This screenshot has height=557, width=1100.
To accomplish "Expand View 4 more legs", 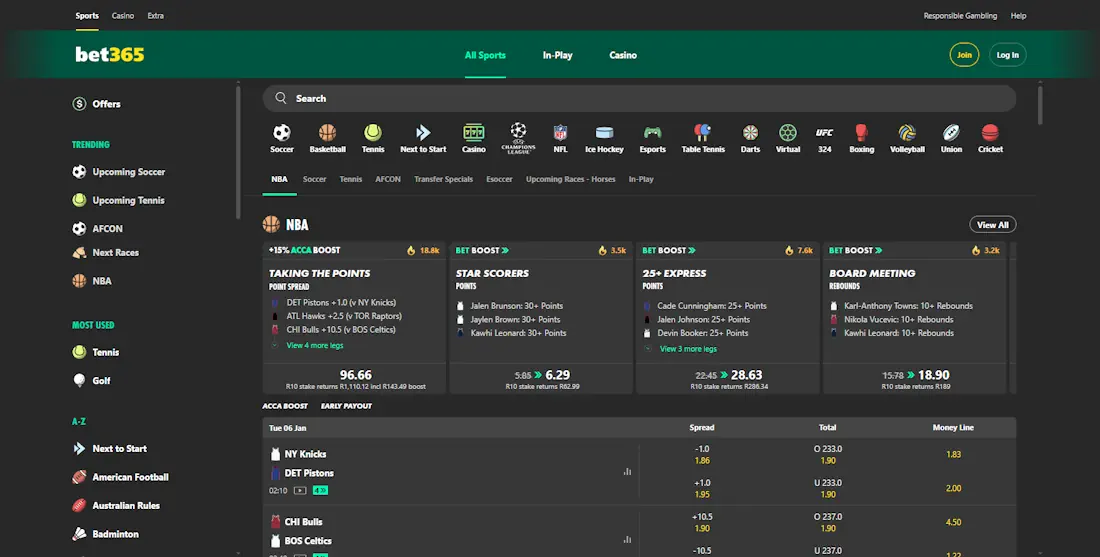I will click(315, 345).
